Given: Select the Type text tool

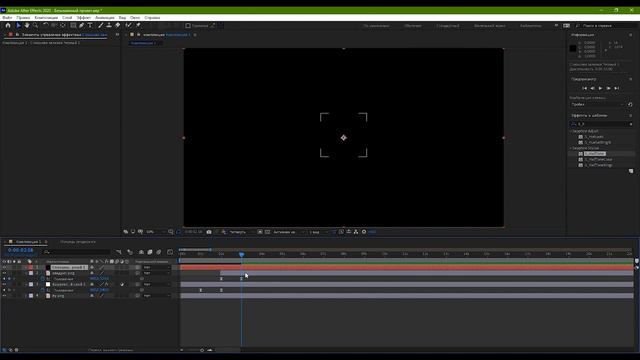Looking at the screenshot, I should 90,25.
